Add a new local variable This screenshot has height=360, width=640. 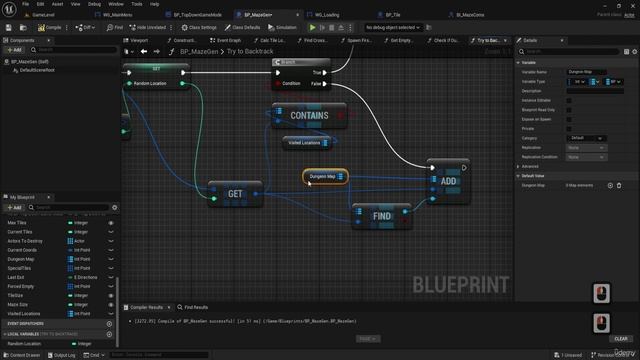[x=109, y=334]
